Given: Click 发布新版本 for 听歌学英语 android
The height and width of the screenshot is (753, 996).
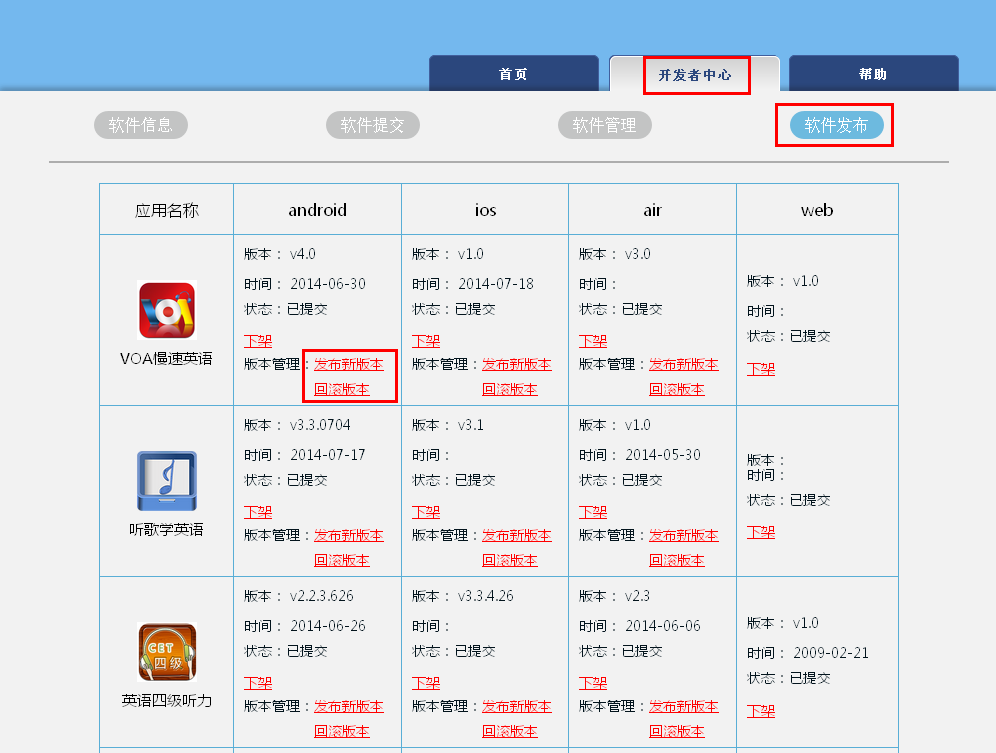Looking at the screenshot, I should click(x=349, y=536).
